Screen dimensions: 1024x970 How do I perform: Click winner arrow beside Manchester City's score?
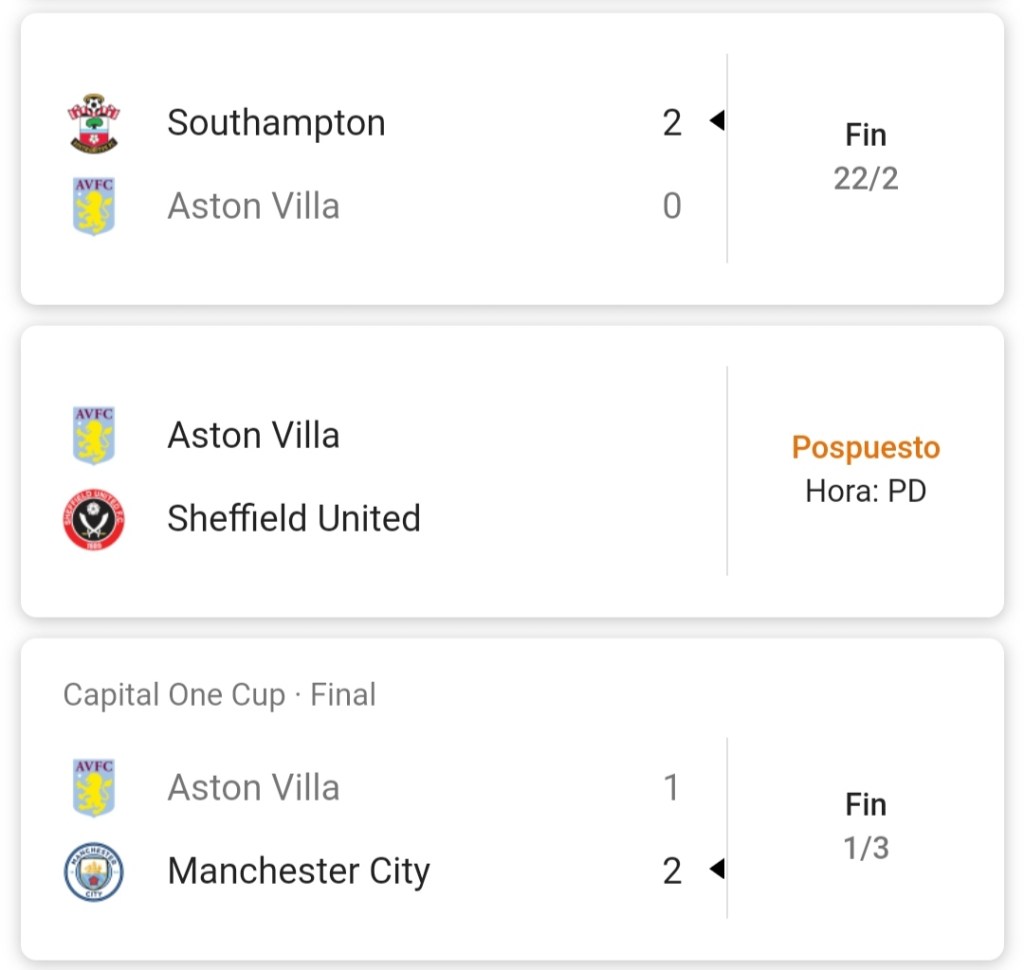(716, 870)
